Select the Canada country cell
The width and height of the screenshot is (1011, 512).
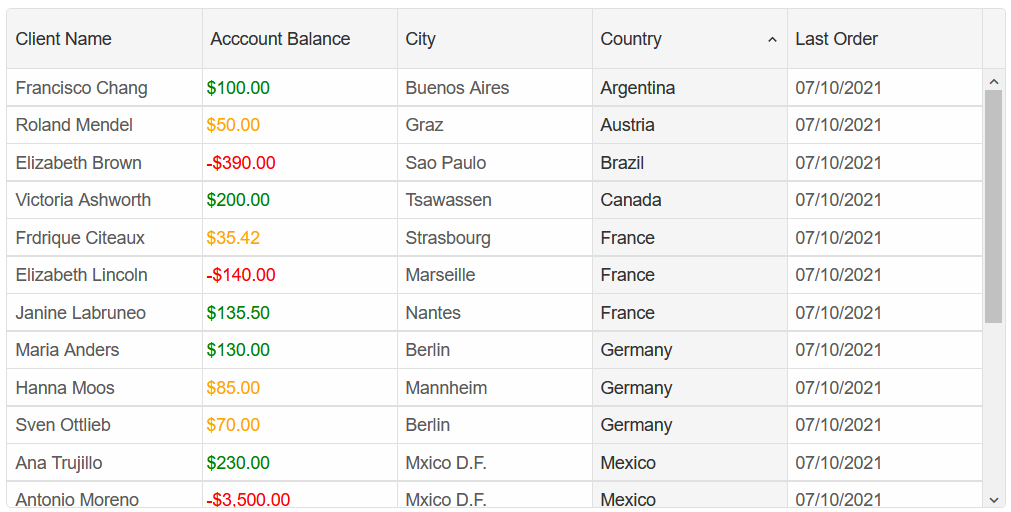pos(690,200)
